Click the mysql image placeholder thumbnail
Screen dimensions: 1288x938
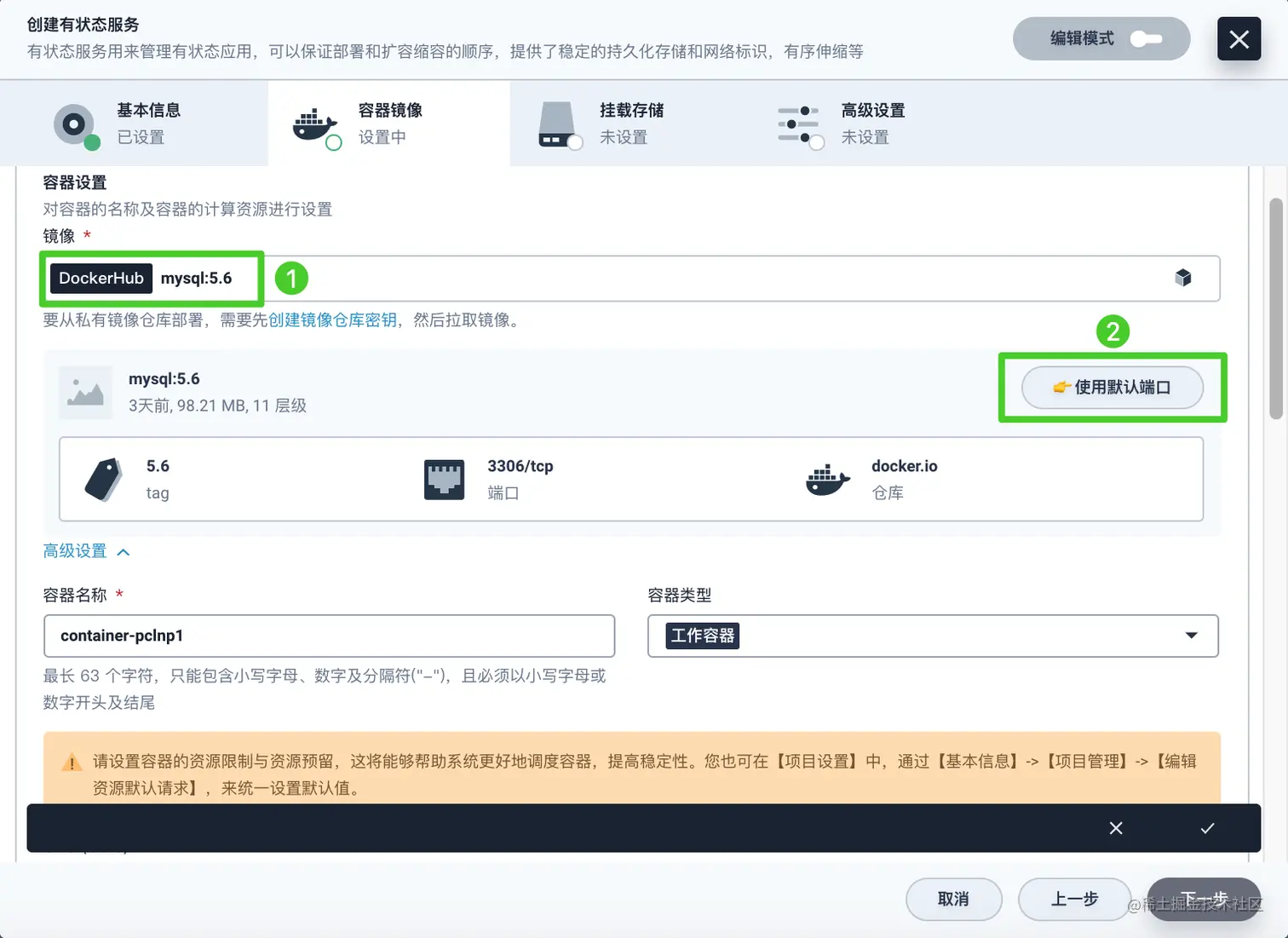[x=85, y=392]
